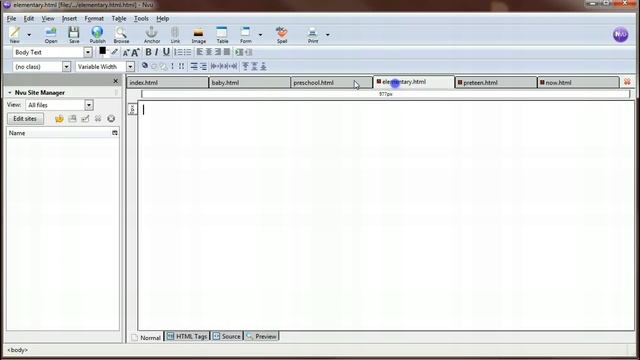Open the Variable Width font dropdown
640x360 pixels.
pos(130,67)
